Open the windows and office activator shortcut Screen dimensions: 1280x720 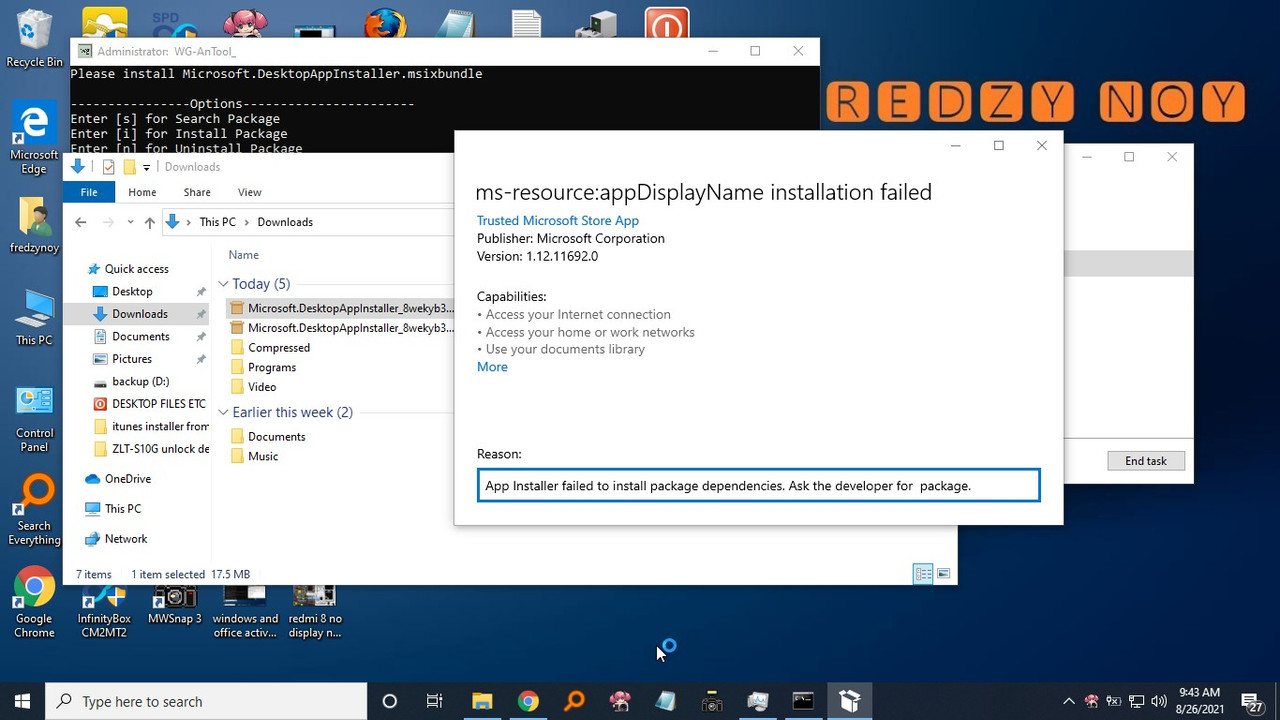(245, 612)
